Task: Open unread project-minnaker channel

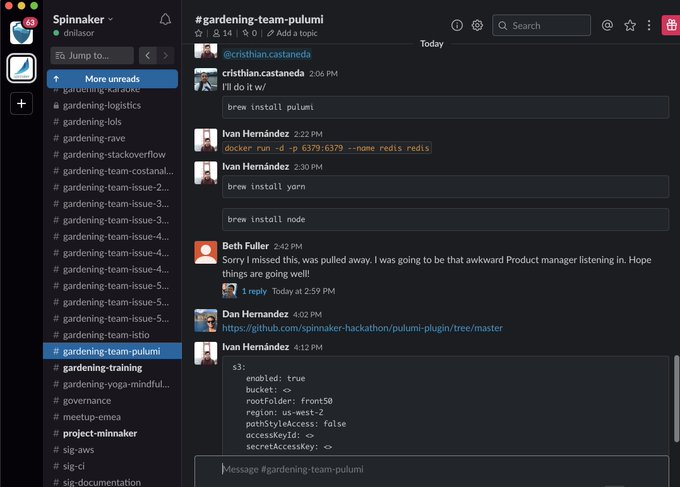Action: point(112,433)
